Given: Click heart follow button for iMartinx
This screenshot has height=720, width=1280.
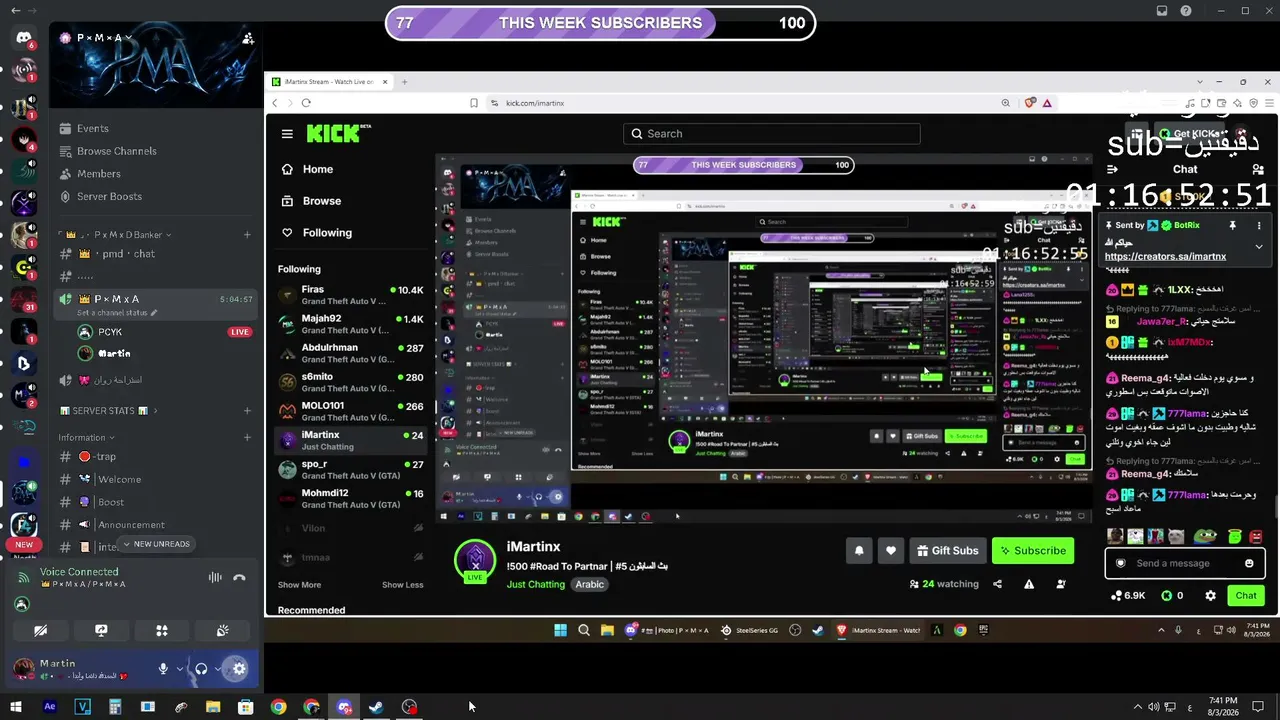Looking at the screenshot, I should 891,551.
